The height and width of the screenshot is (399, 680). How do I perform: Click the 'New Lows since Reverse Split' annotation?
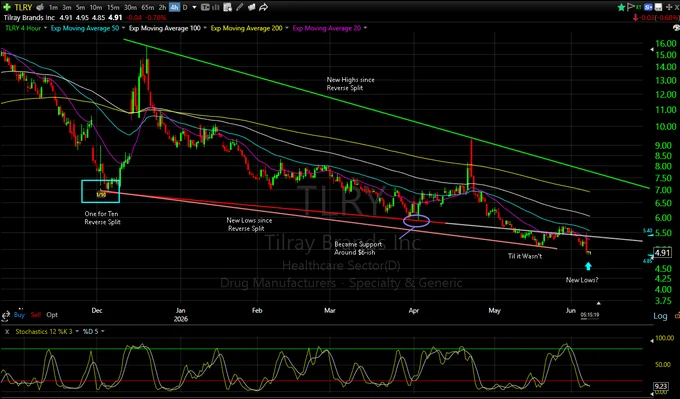pos(249,224)
